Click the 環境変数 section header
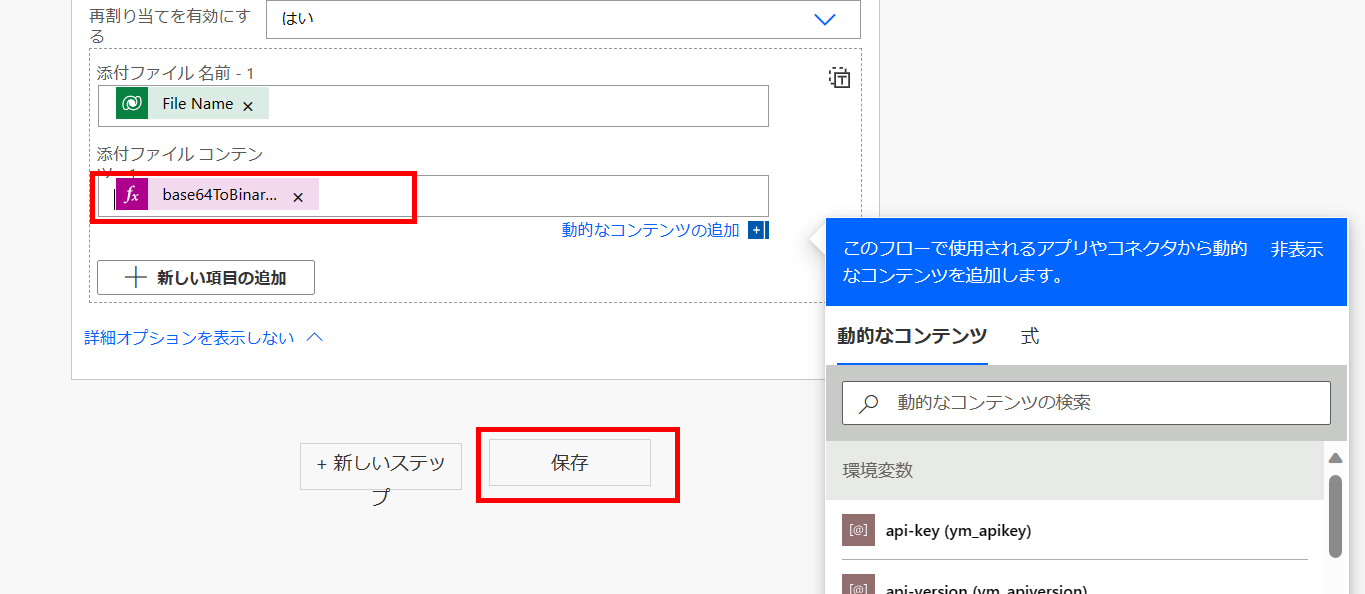The height and width of the screenshot is (594, 1365). 1075,470
